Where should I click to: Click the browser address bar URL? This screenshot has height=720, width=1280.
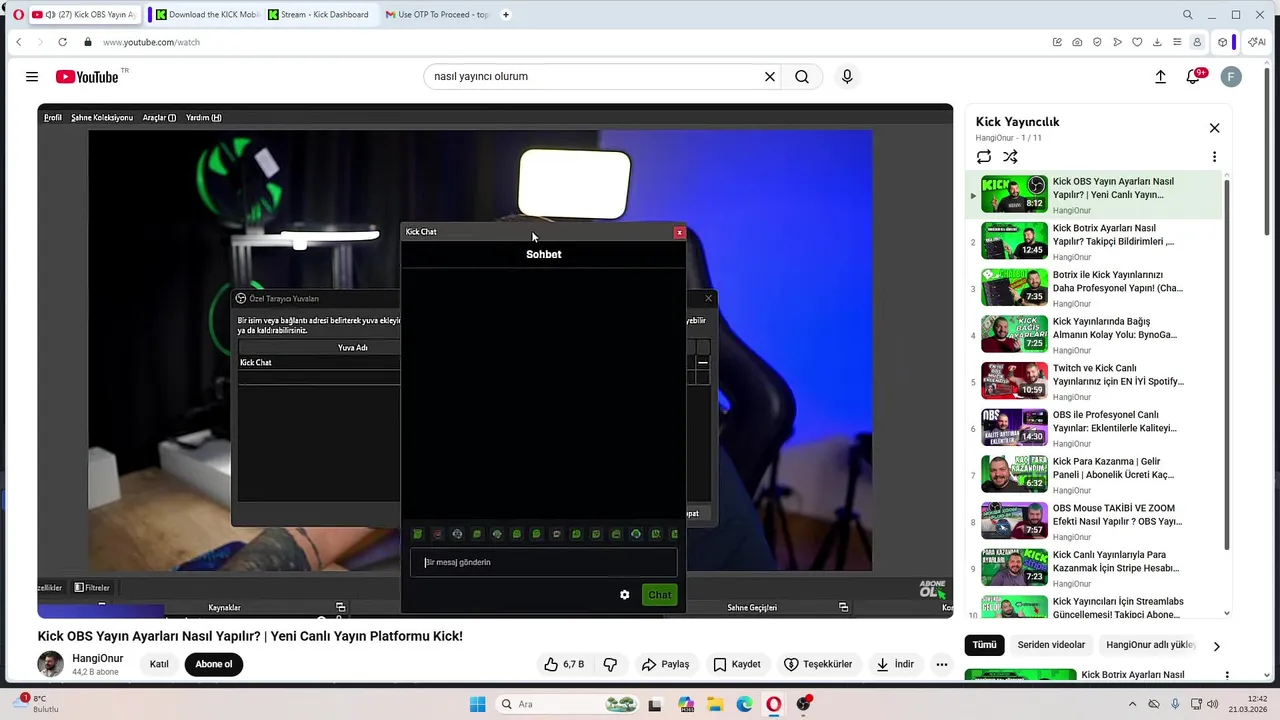point(151,42)
